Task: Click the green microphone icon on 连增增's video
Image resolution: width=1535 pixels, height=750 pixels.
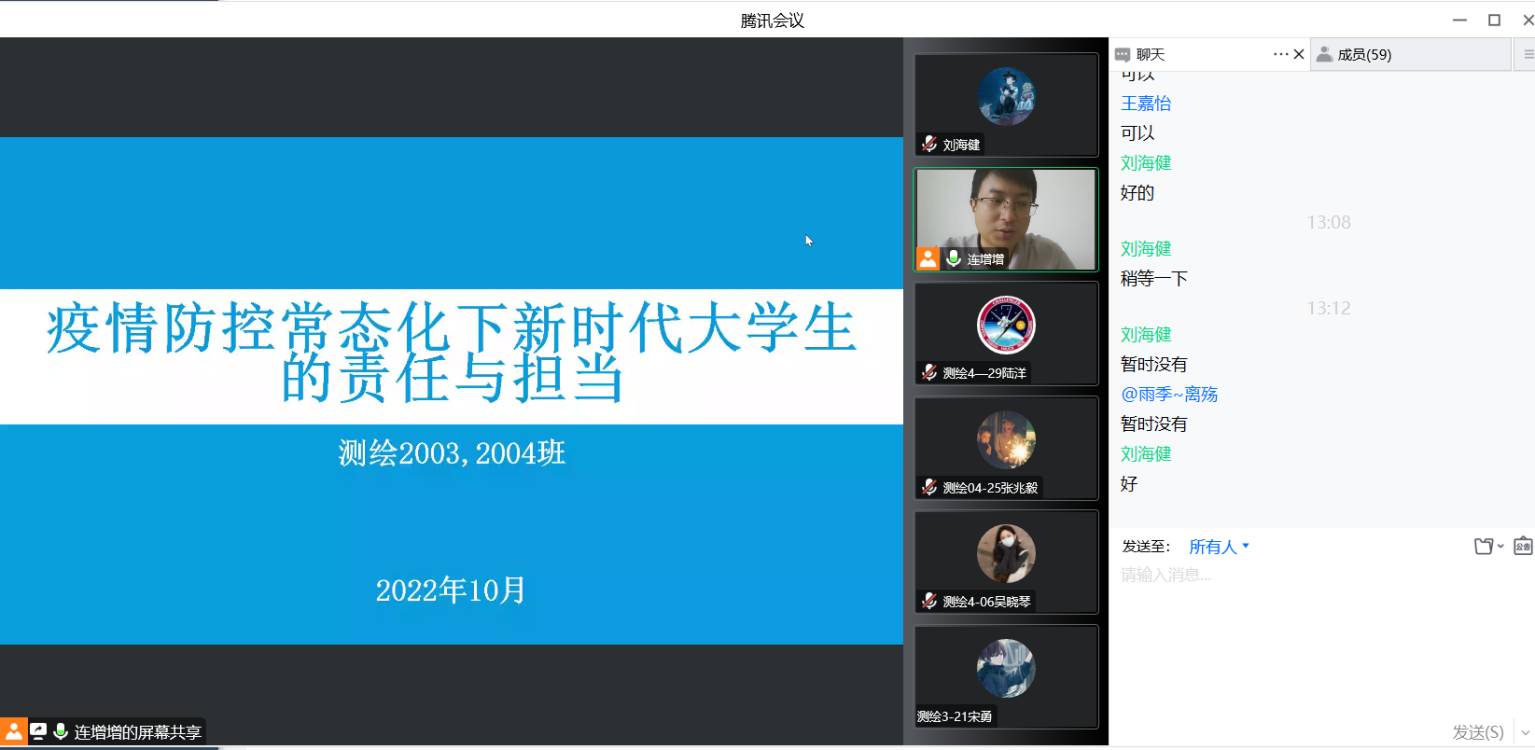Action: point(953,259)
